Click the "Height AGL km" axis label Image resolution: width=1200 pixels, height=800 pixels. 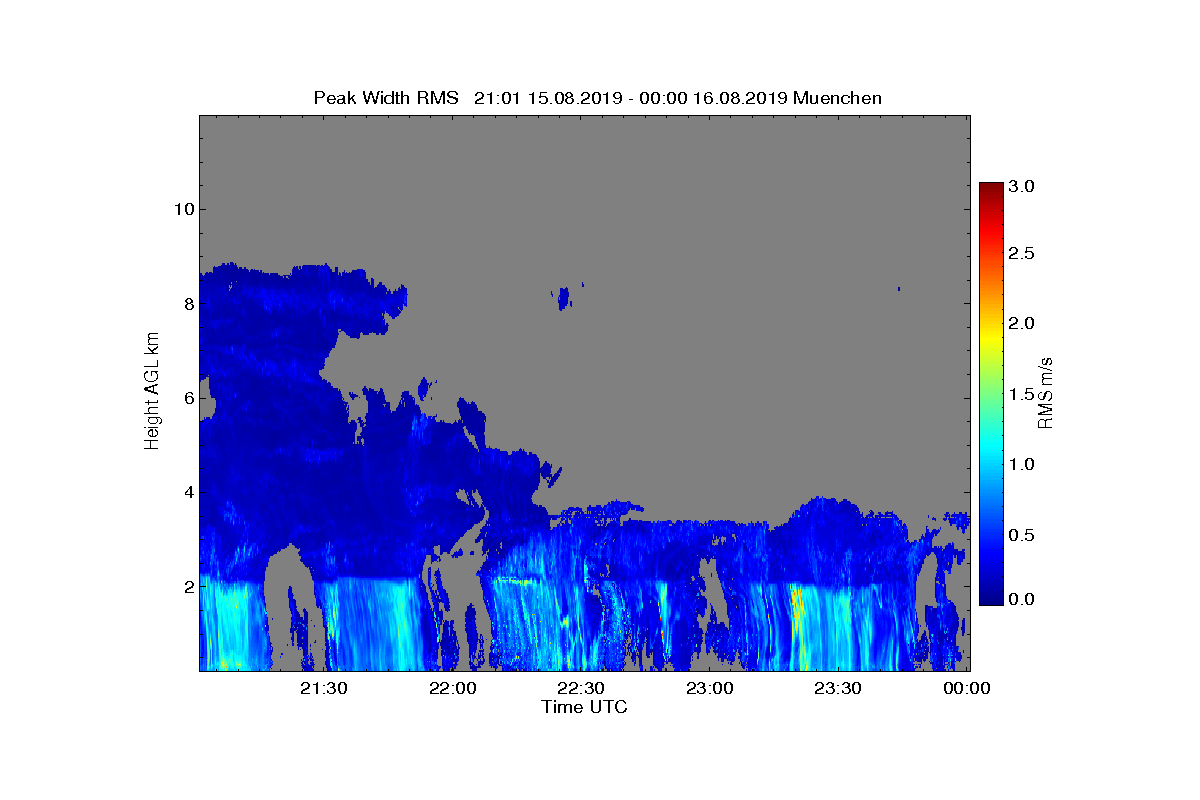pyautogui.click(x=152, y=392)
